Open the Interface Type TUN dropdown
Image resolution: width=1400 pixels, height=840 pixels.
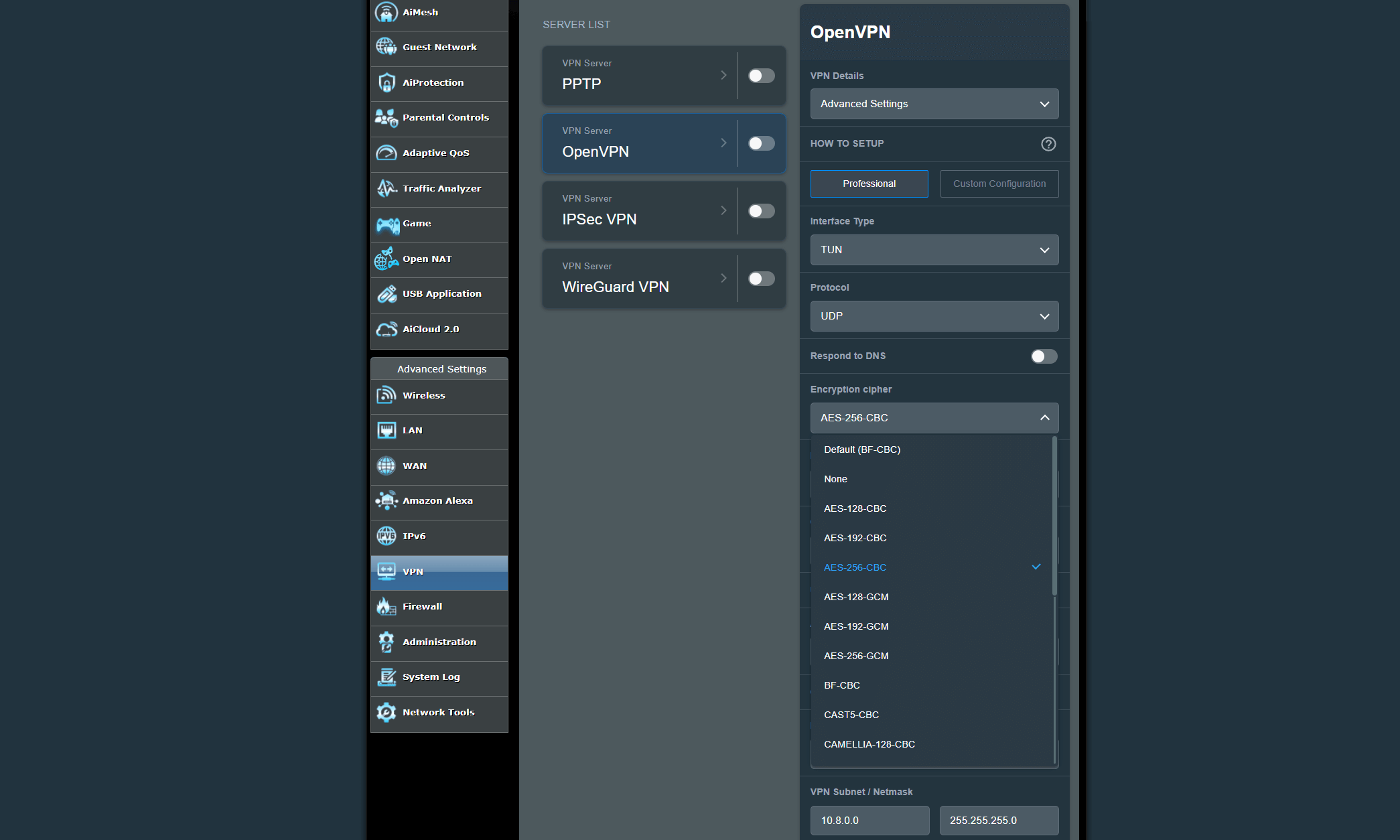(934, 250)
